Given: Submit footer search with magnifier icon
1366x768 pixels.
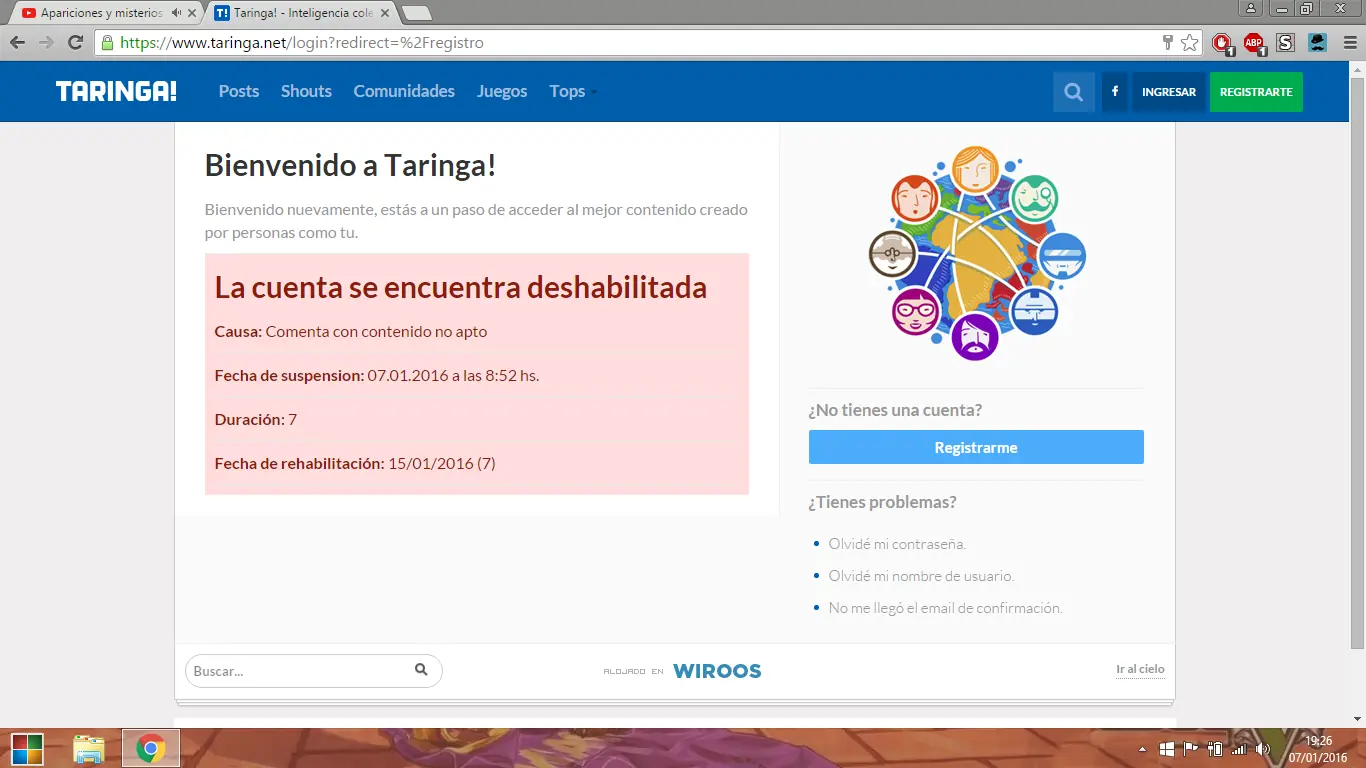Looking at the screenshot, I should pos(421,670).
